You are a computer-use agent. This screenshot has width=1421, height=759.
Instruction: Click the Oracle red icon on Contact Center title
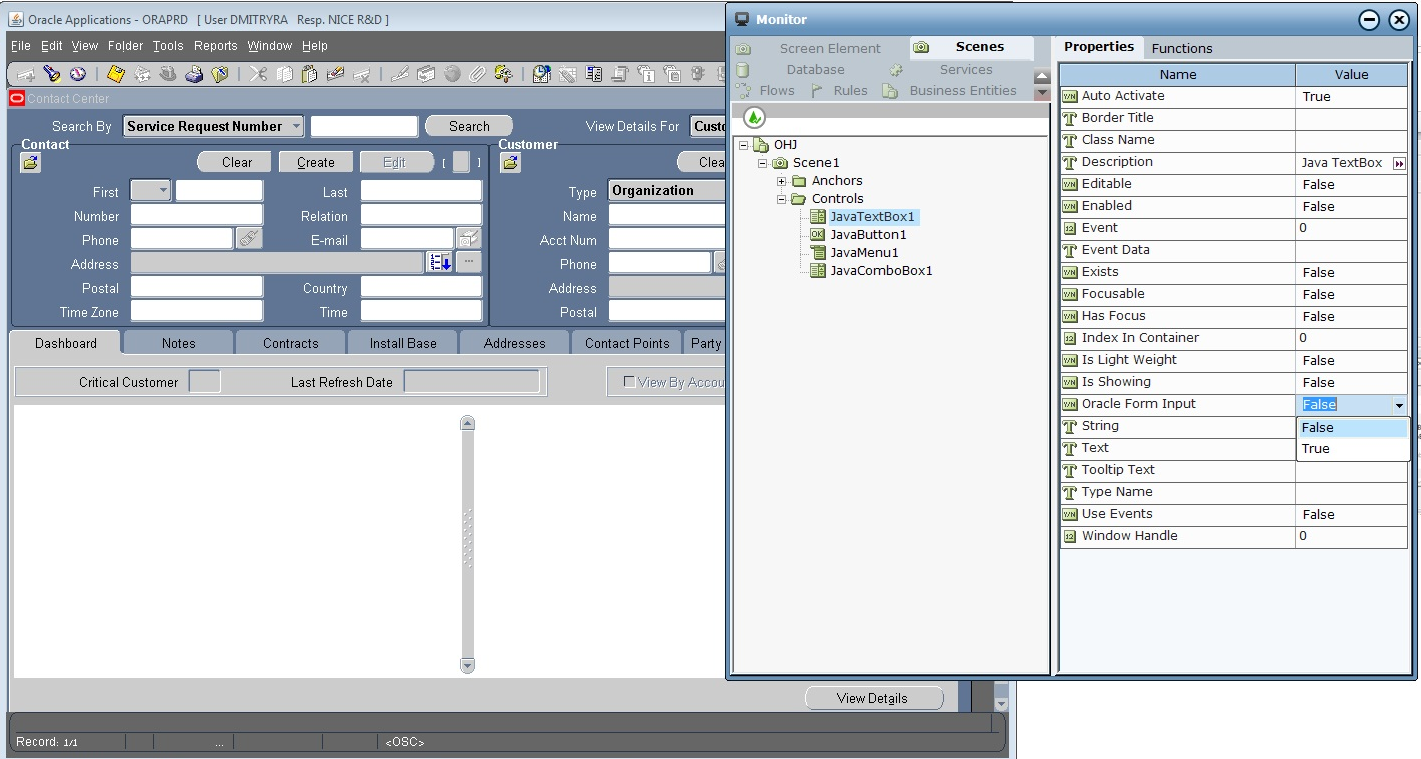(16, 98)
